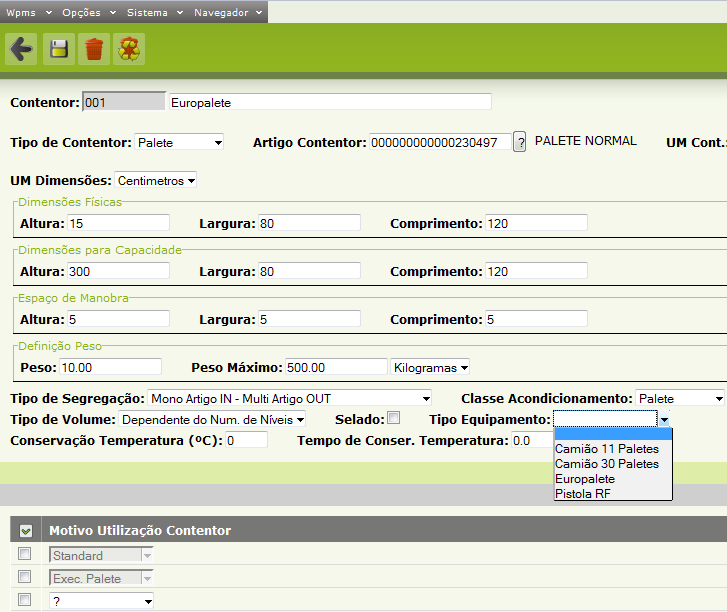
Task: Open the Tipo de Segregação dropdown
Action: coord(289,398)
